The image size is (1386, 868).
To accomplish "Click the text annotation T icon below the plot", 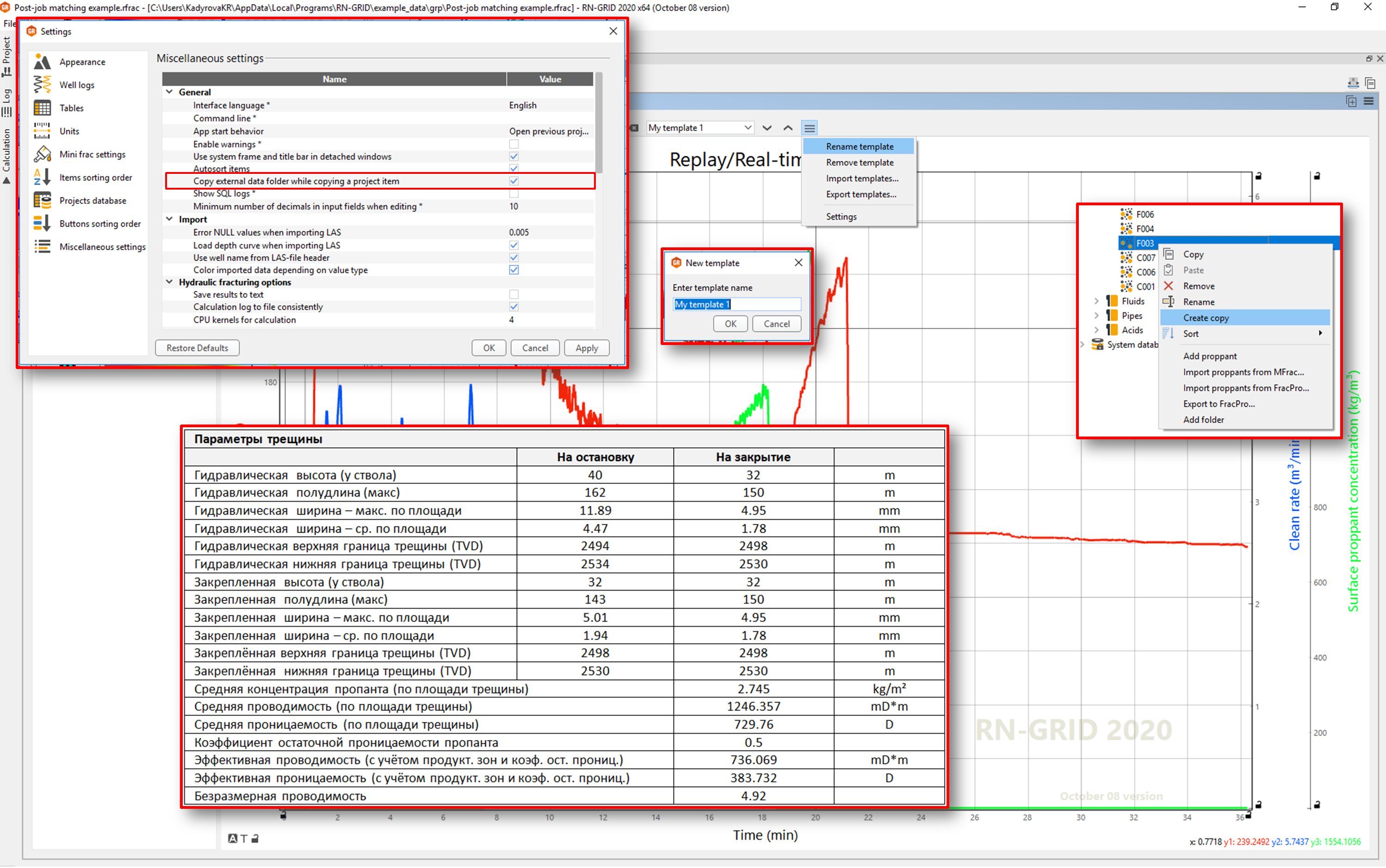I will 244,839.
